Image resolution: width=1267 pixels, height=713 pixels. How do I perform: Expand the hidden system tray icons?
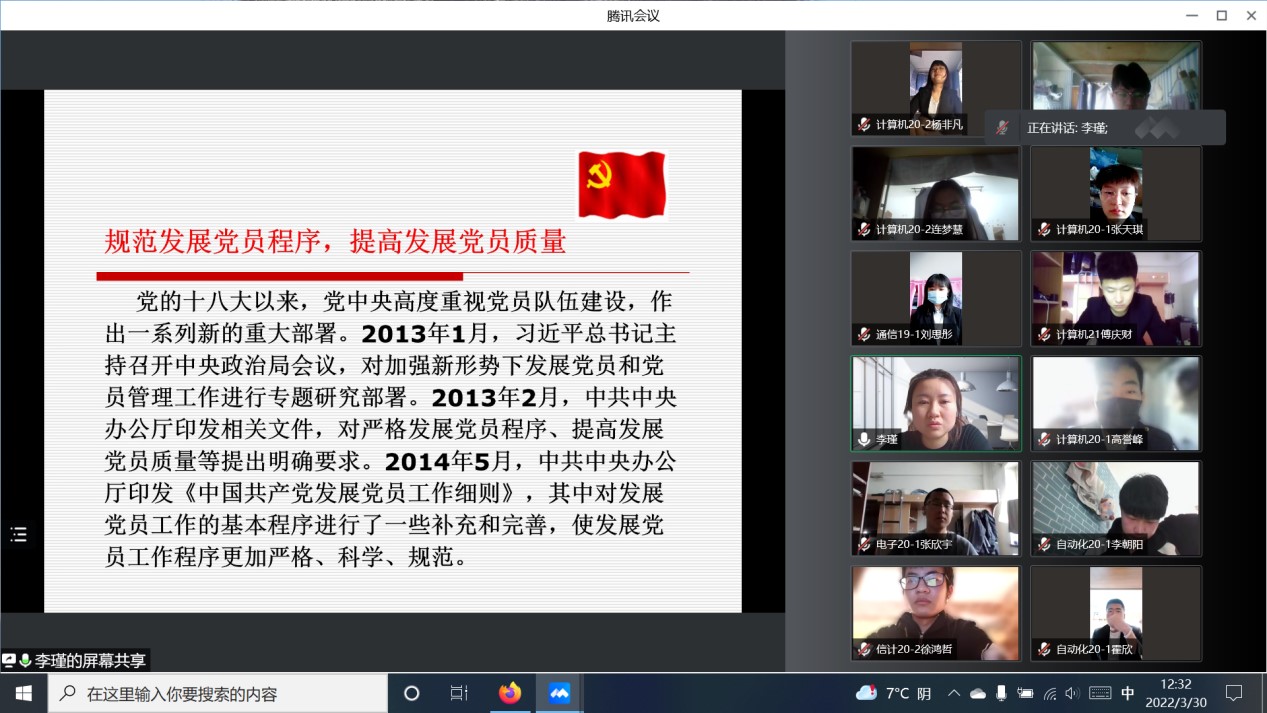[954, 693]
